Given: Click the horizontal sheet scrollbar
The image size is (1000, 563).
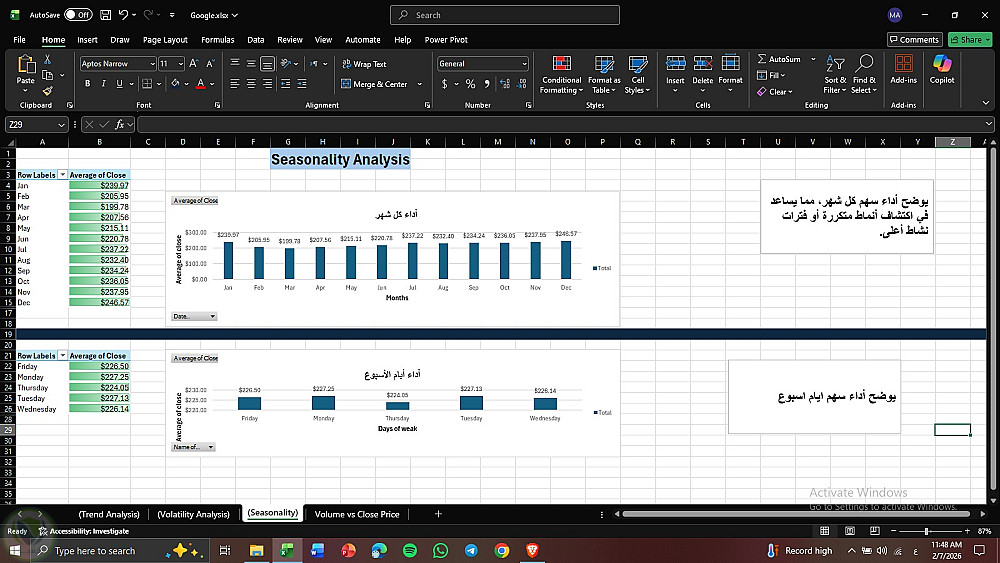Looking at the screenshot, I should (x=796, y=514).
